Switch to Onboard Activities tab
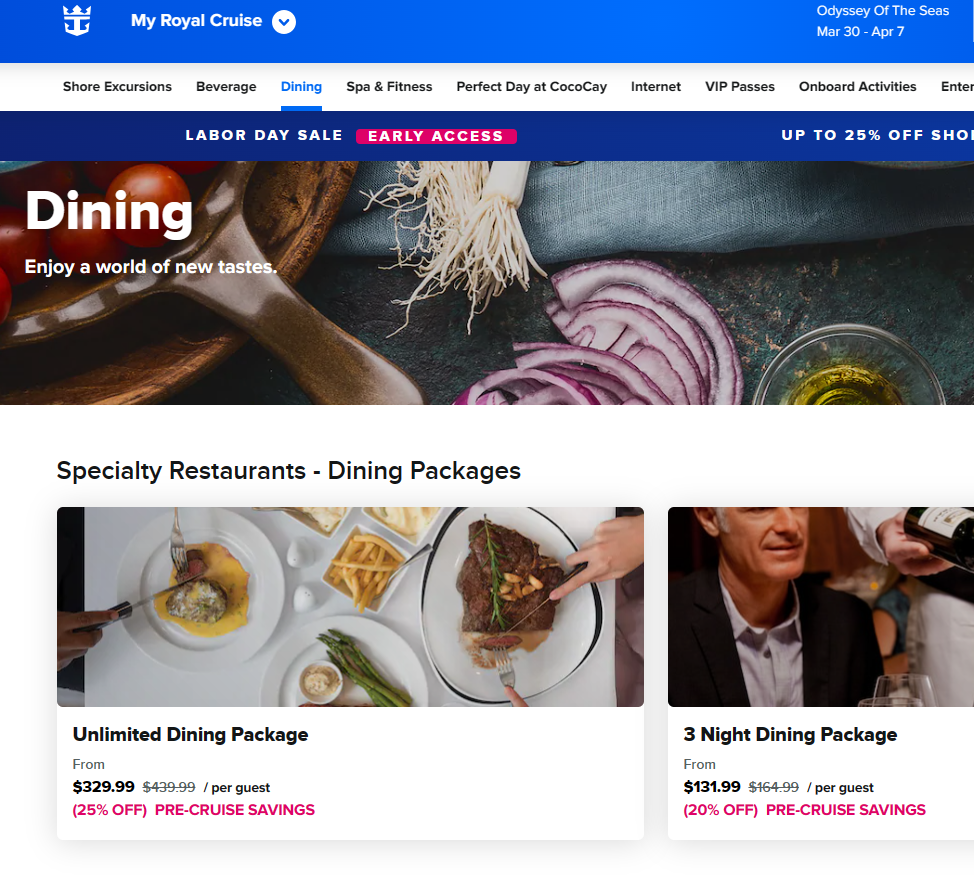 pos(857,86)
